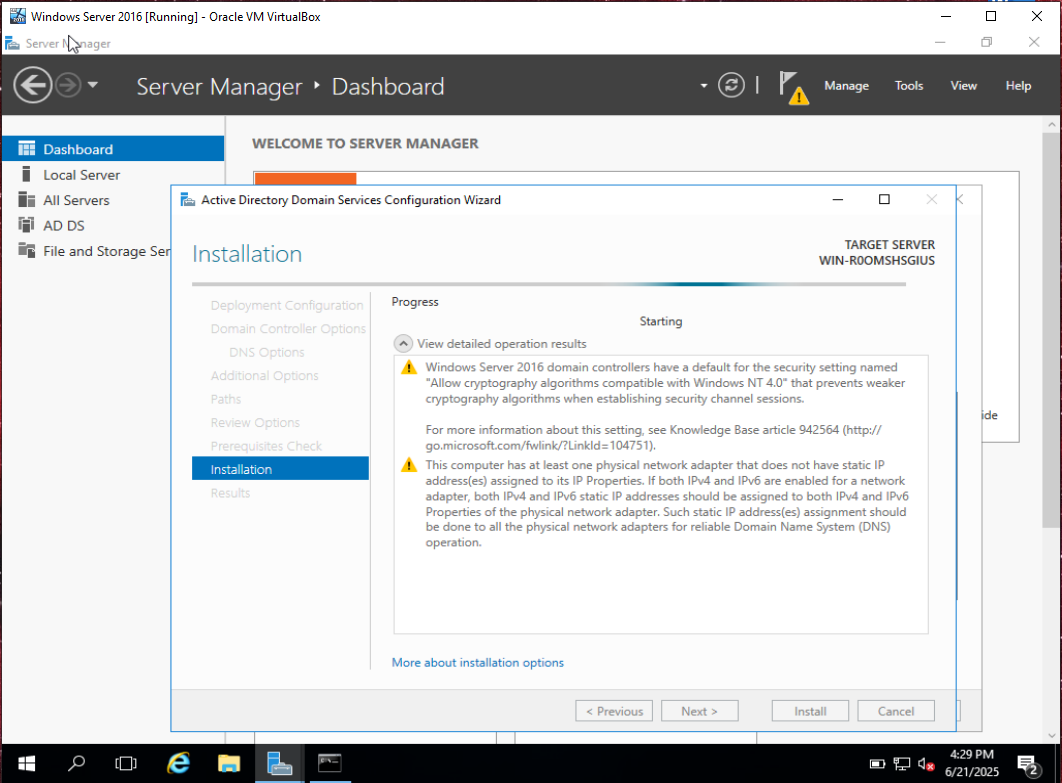The image size is (1062, 783).
Task: Click the network tray icon
Action: click(x=901, y=765)
